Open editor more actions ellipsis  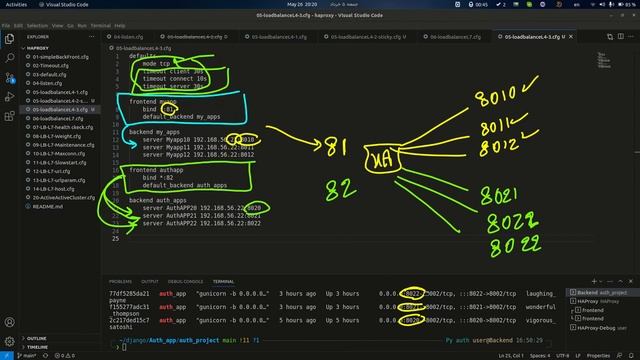tap(631, 37)
